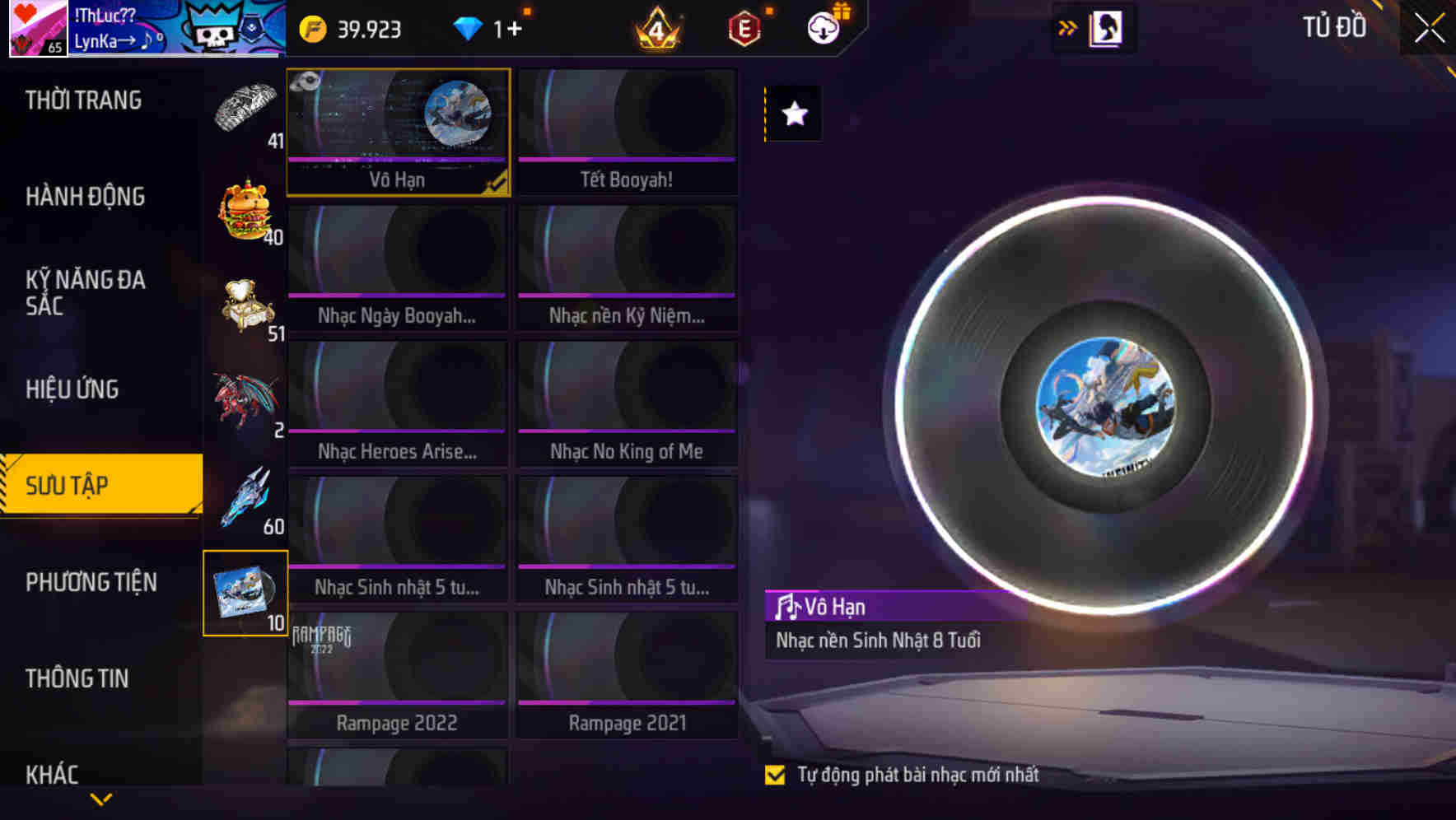Close the Tủ Đồ screen
The width and height of the screenshot is (1456, 820).
tap(1429, 28)
